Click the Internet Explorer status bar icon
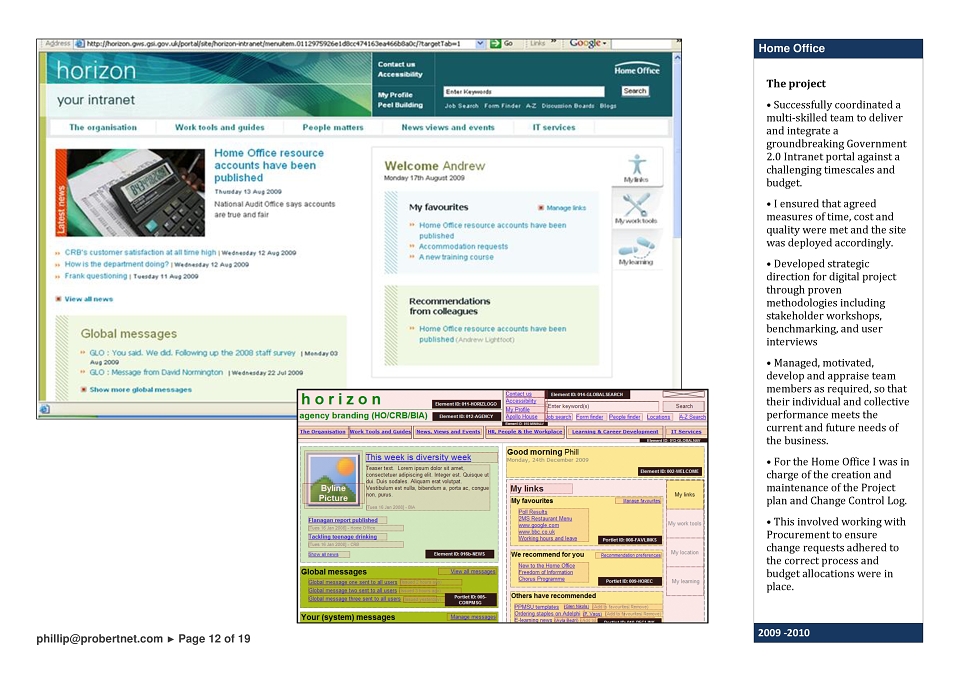This screenshot has height=680, width=960. coord(45,409)
